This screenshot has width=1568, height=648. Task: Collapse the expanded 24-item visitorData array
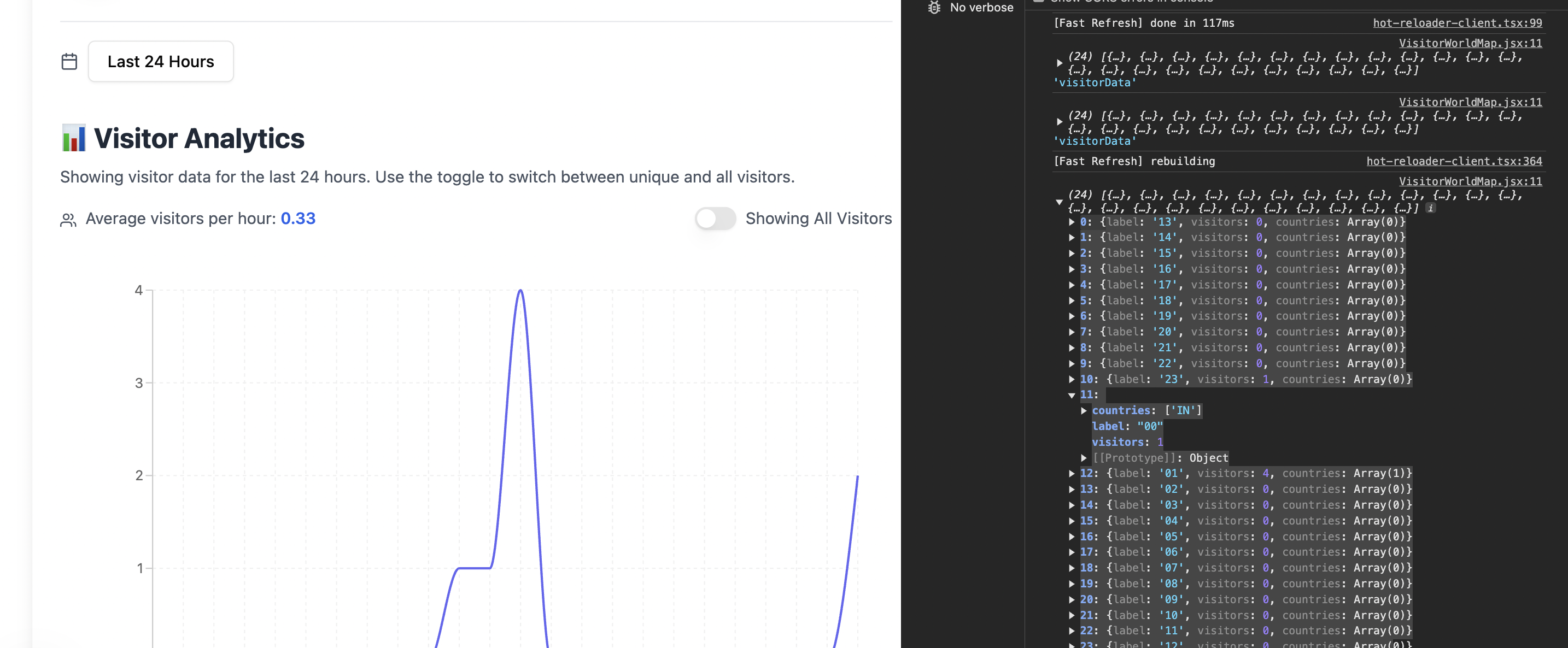[1059, 202]
